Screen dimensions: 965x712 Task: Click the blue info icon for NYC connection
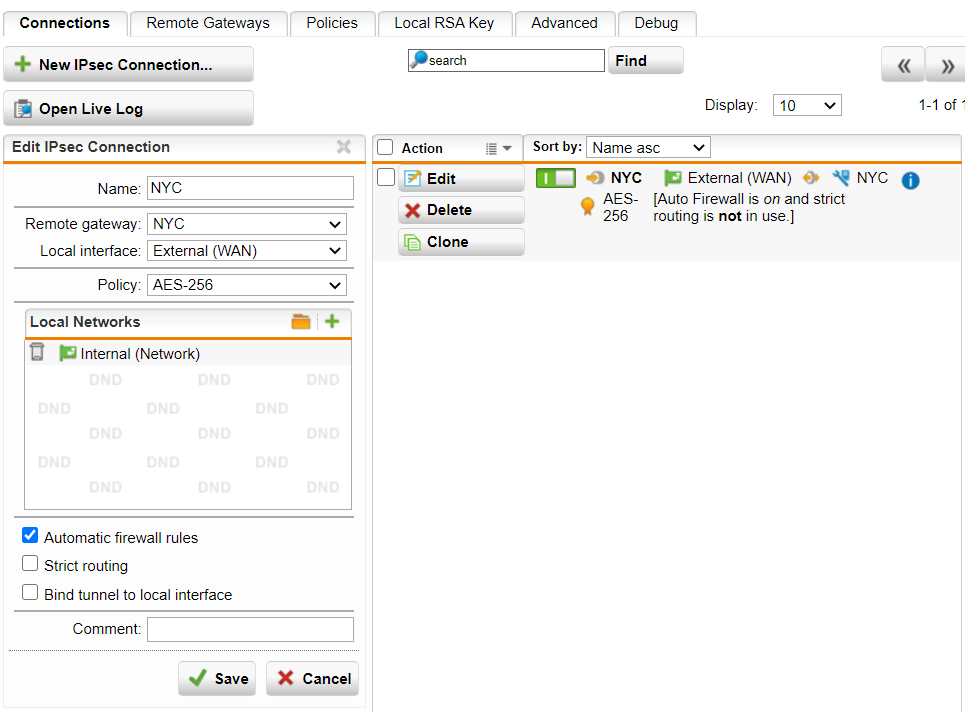click(910, 180)
